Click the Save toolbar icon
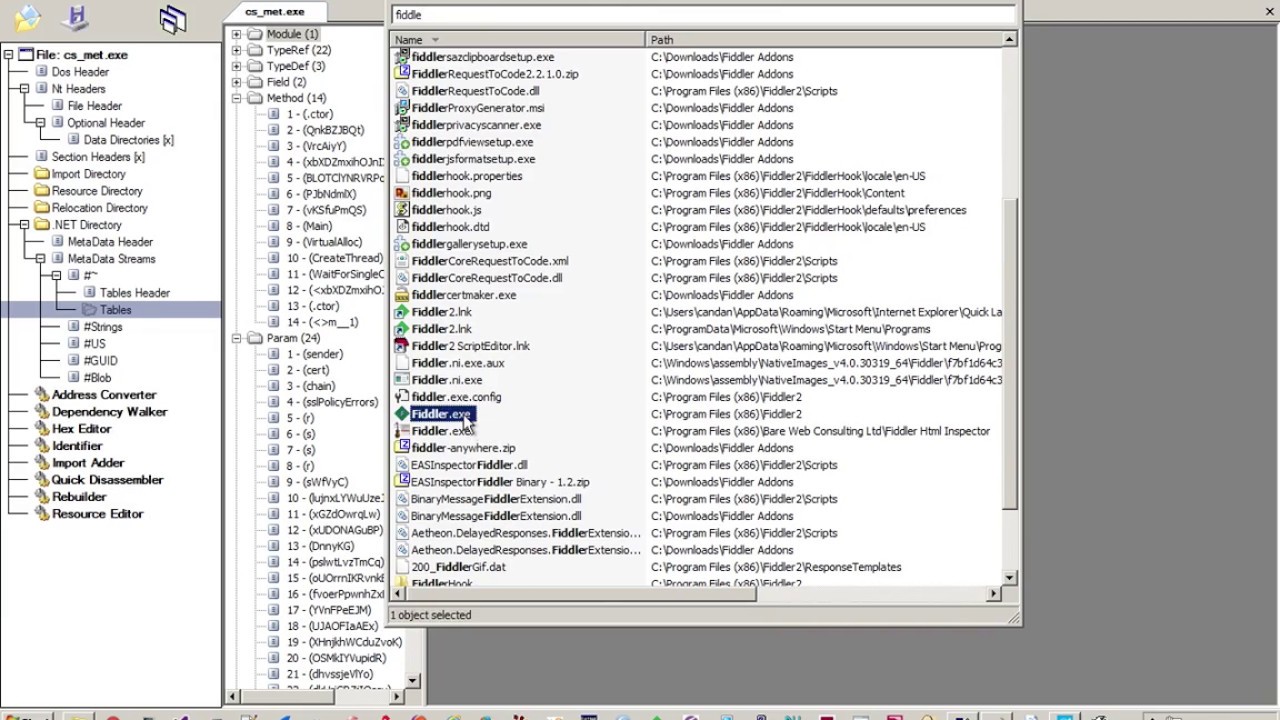1280x720 pixels. pyautogui.click(x=74, y=17)
